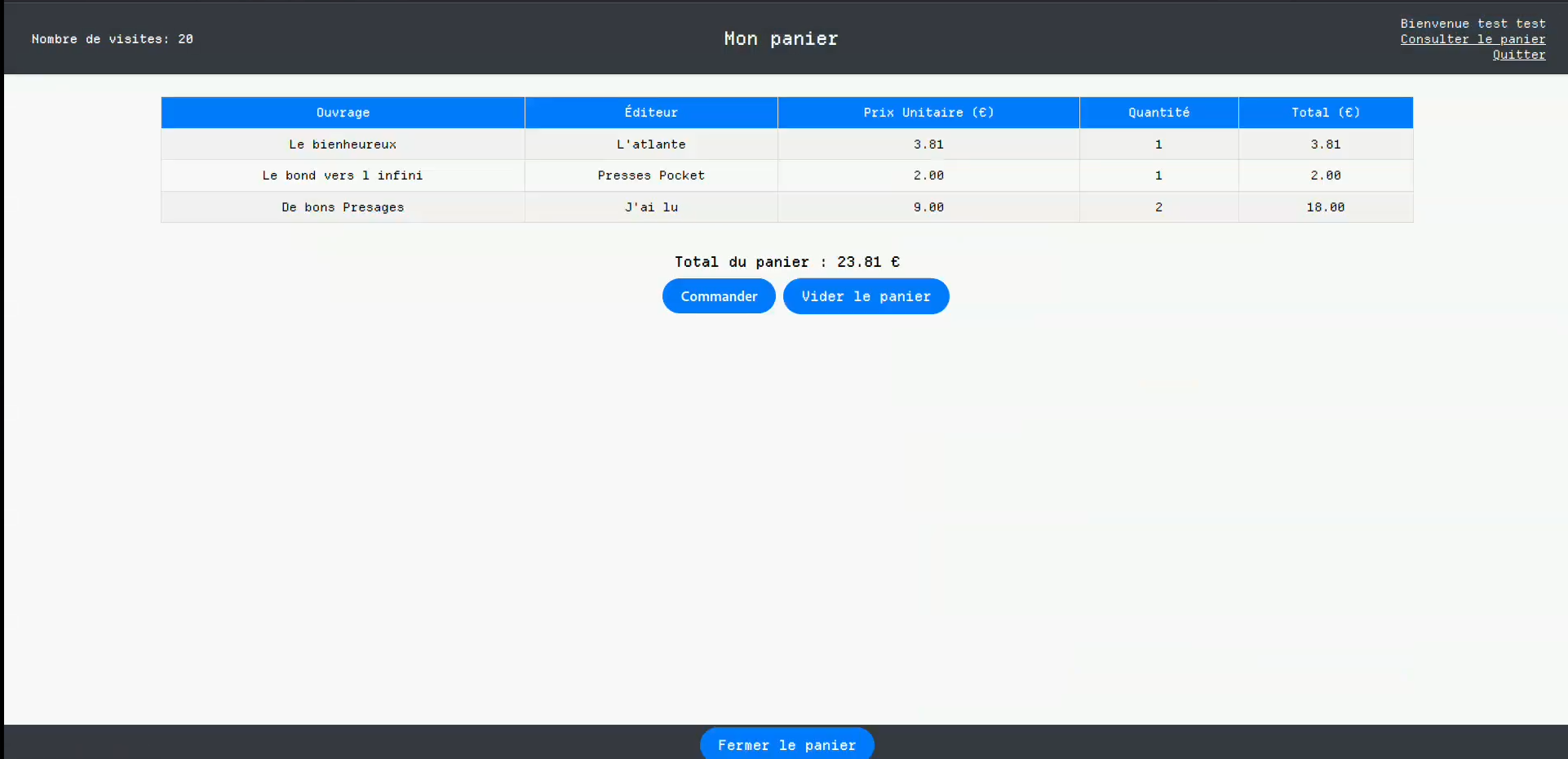Click the Total (€) column header
Viewport: 1568px width, 759px height.
pos(1325,113)
